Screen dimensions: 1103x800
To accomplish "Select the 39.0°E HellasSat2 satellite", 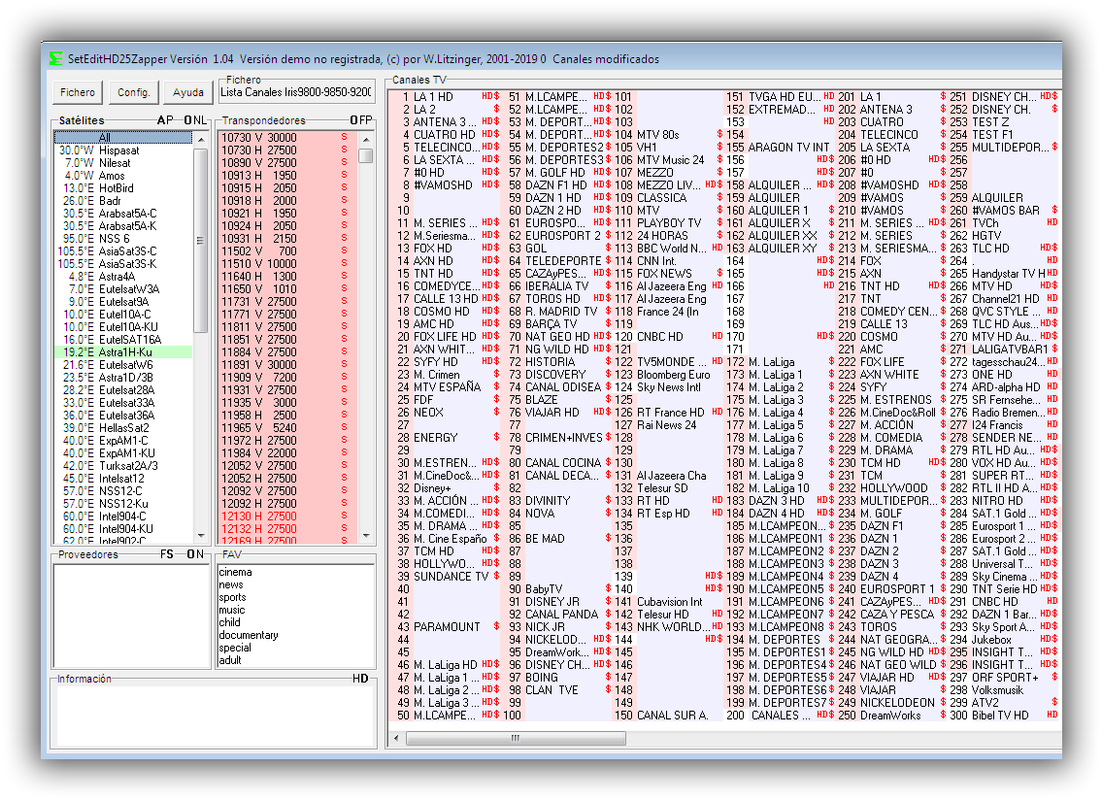I will point(123,428).
